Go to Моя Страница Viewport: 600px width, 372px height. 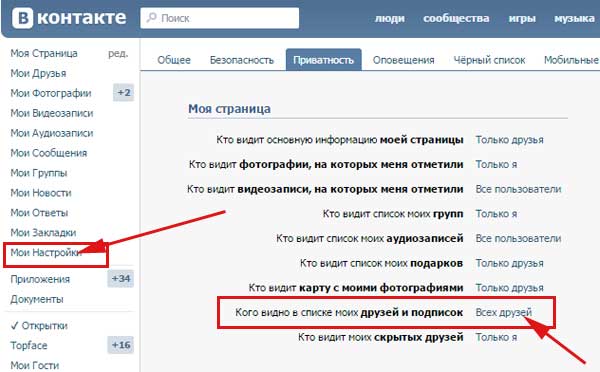44,53
